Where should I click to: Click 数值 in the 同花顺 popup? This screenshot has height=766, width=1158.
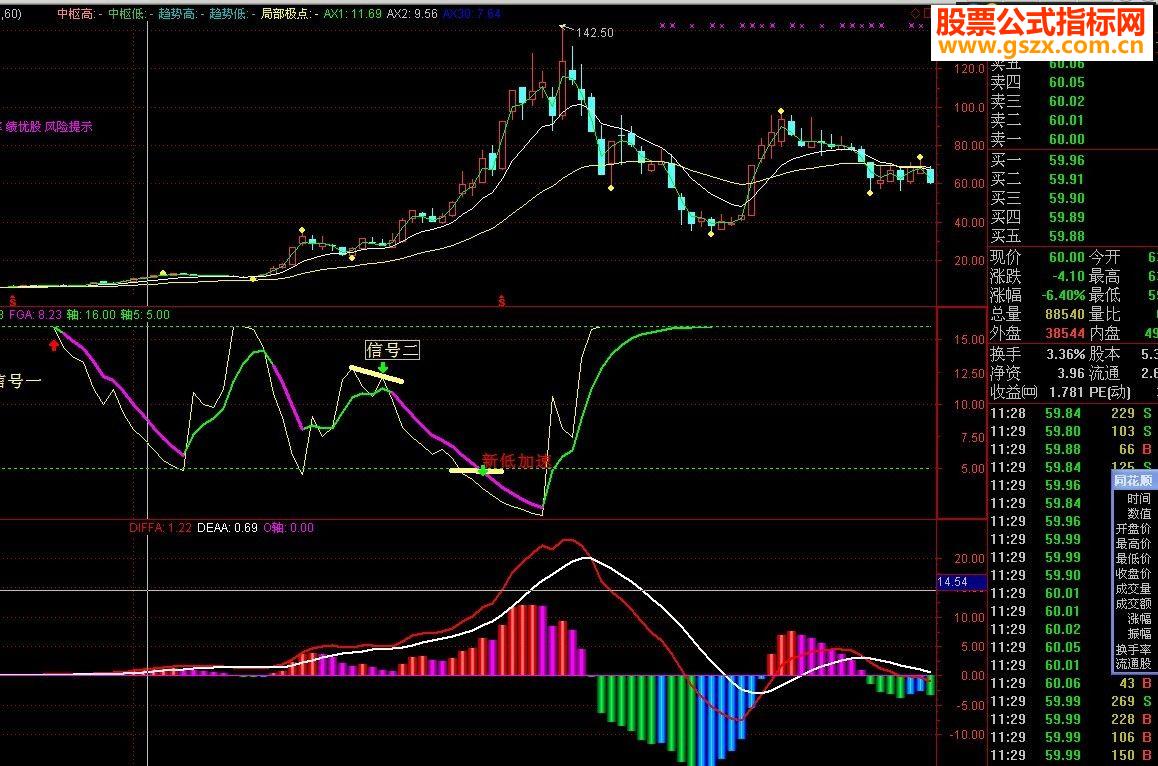coord(1139,514)
